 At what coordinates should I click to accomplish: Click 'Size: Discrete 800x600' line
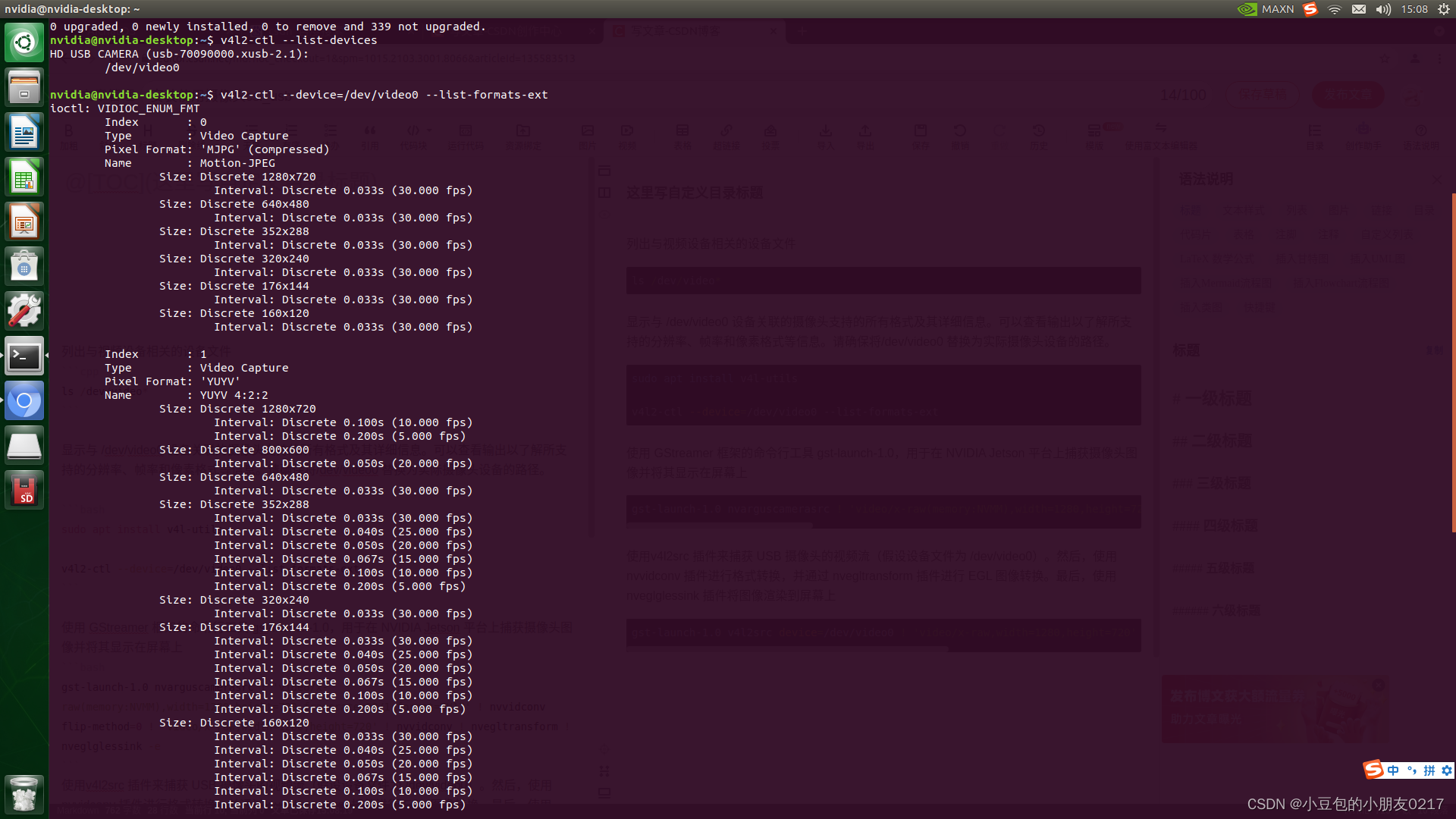234,450
